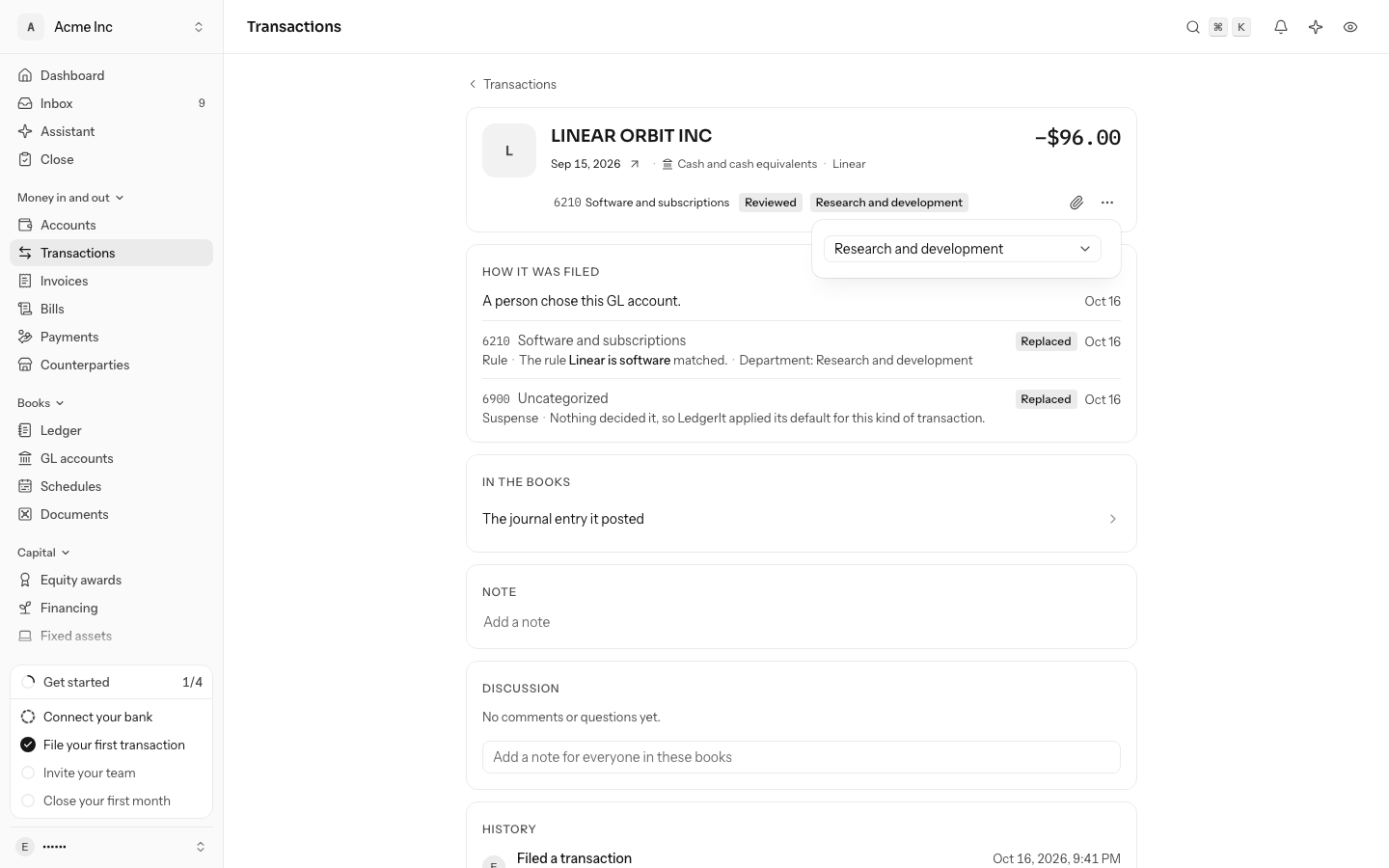Image resolution: width=1389 pixels, height=868 pixels.
Task: Navigate to Accounts
Action: 111,225
